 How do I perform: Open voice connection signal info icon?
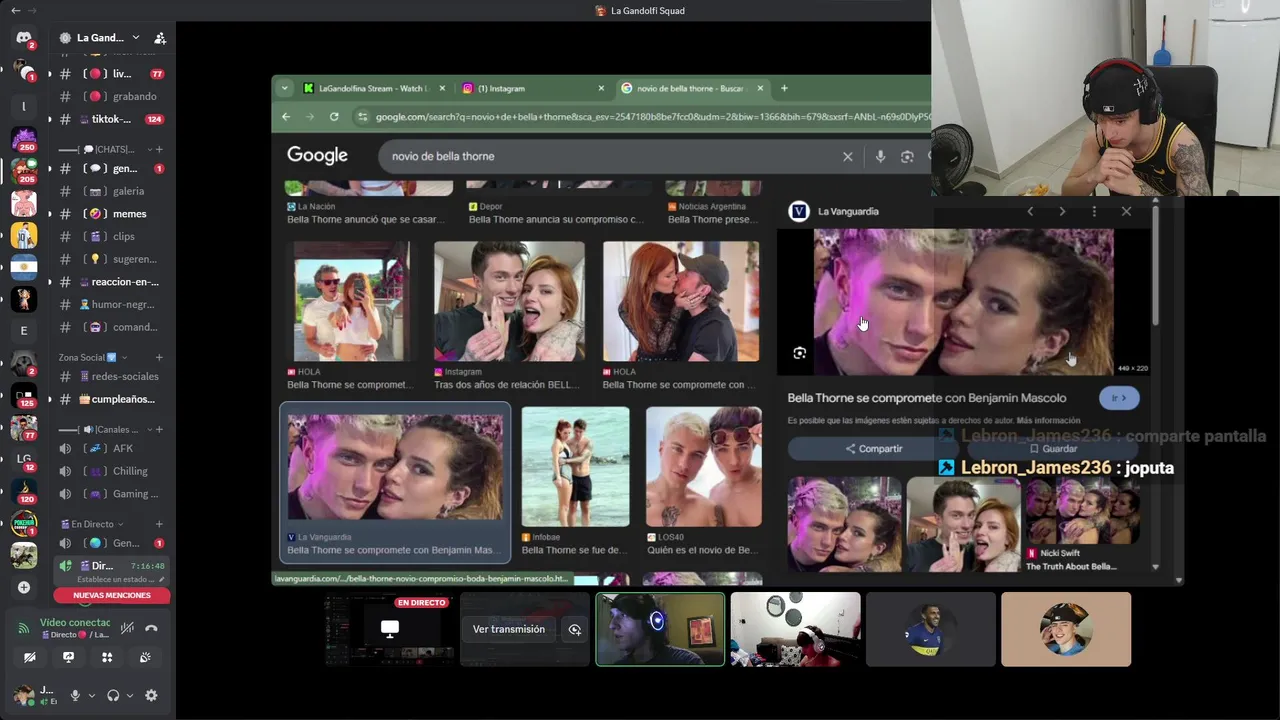click(x=24, y=628)
